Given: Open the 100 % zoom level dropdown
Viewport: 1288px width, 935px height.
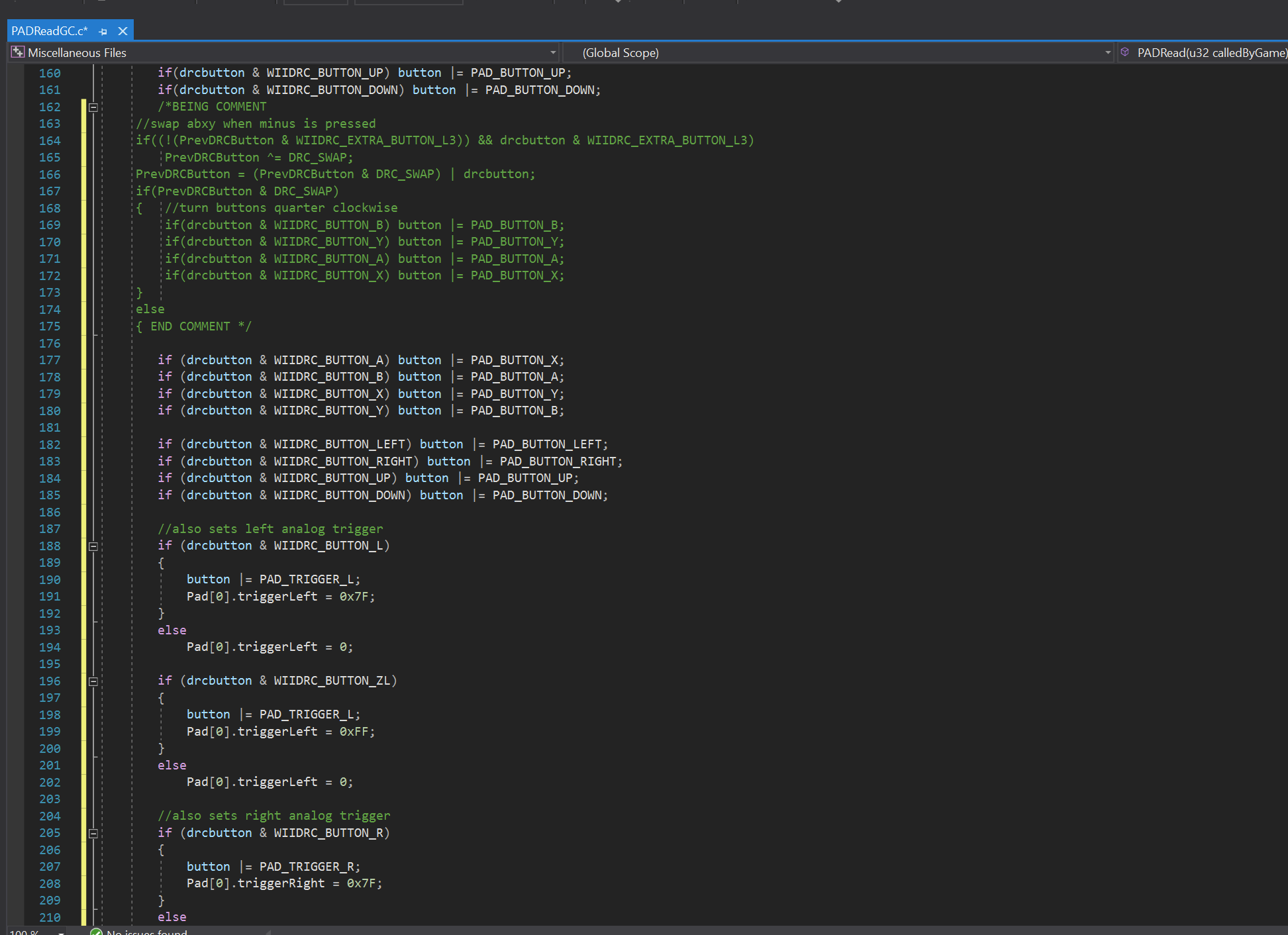Looking at the screenshot, I should click(x=61, y=932).
